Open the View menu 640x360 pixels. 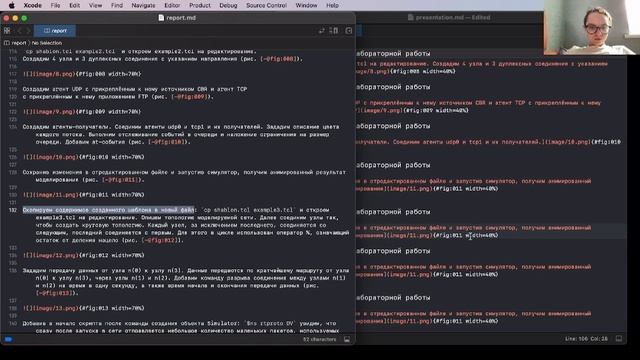[x=96, y=5]
